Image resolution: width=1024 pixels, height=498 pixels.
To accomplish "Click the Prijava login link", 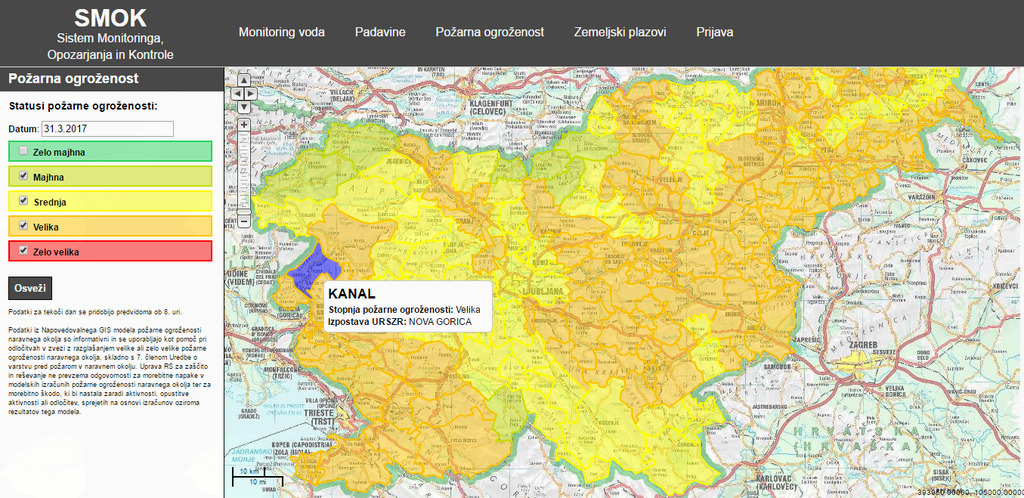I will 715,32.
